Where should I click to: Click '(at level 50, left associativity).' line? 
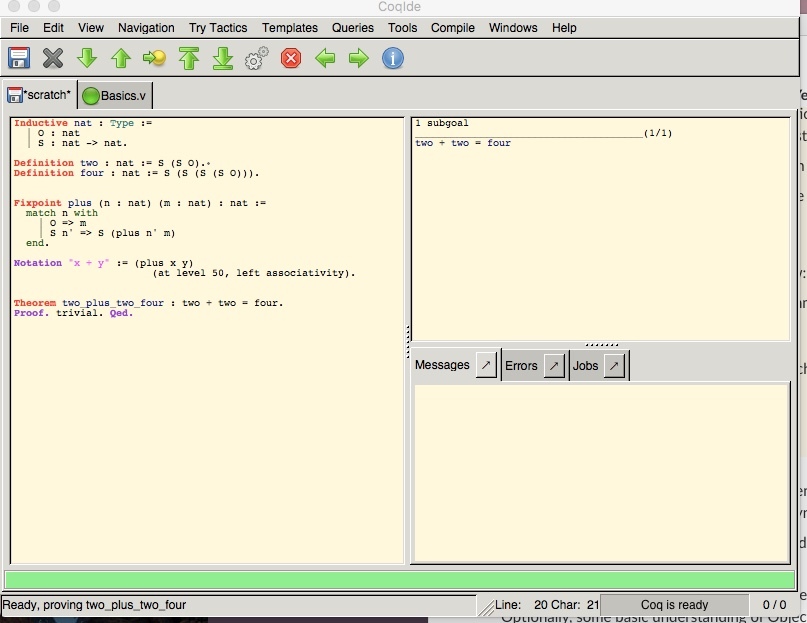point(254,273)
